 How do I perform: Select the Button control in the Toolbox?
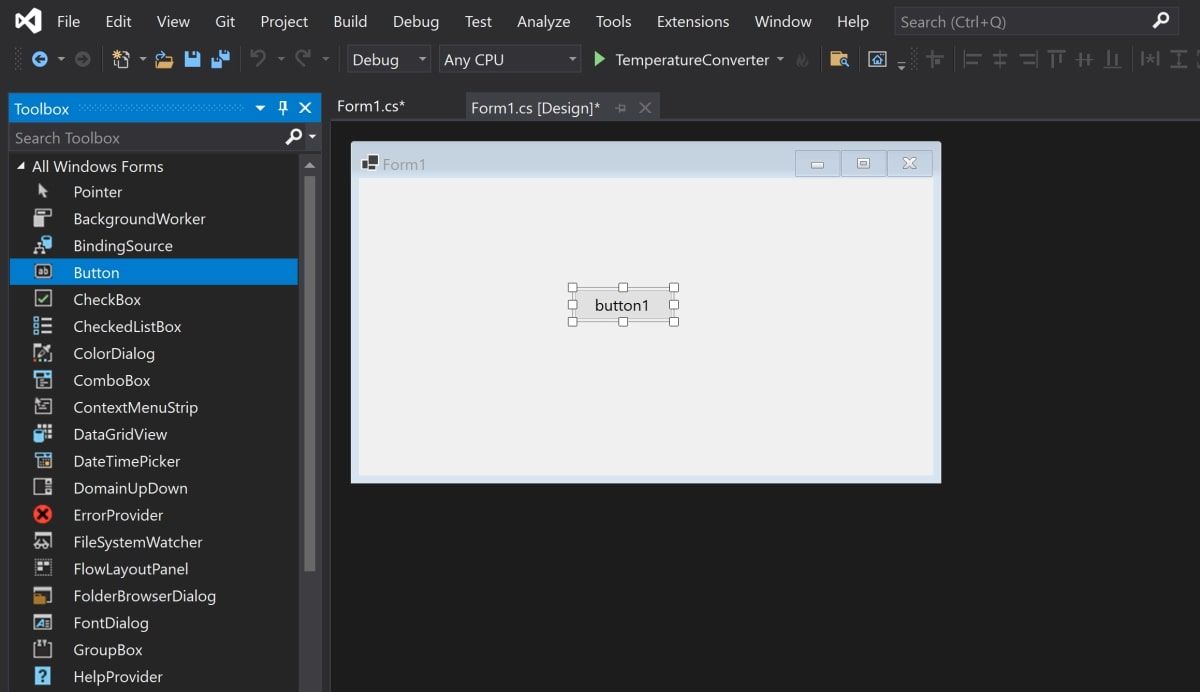point(96,272)
